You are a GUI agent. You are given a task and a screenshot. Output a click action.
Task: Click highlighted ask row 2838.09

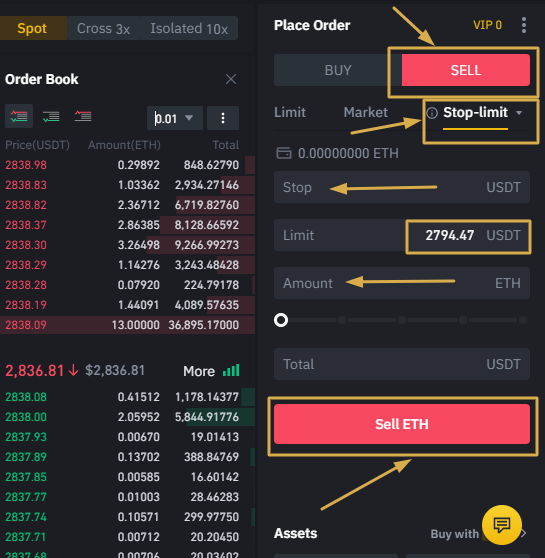(x=127, y=325)
